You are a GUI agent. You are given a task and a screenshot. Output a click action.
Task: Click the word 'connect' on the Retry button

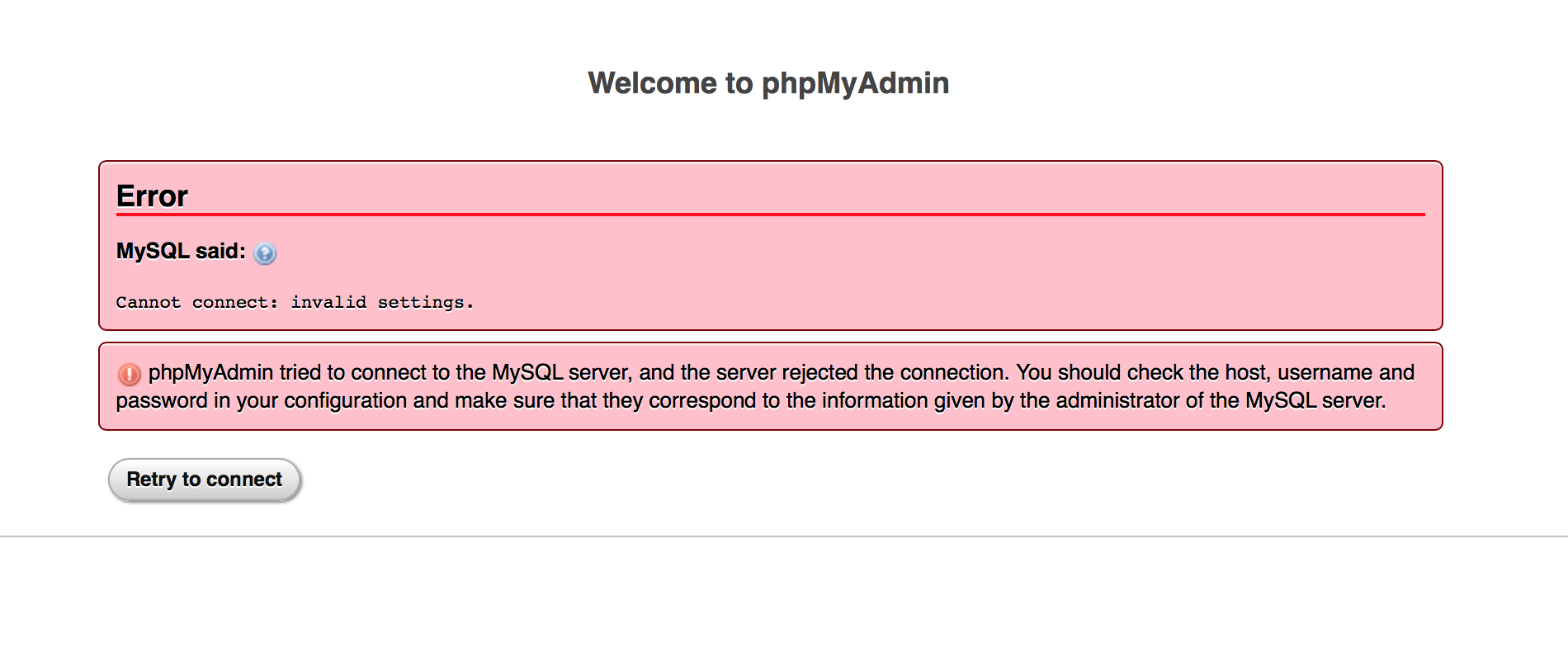point(243,479)
